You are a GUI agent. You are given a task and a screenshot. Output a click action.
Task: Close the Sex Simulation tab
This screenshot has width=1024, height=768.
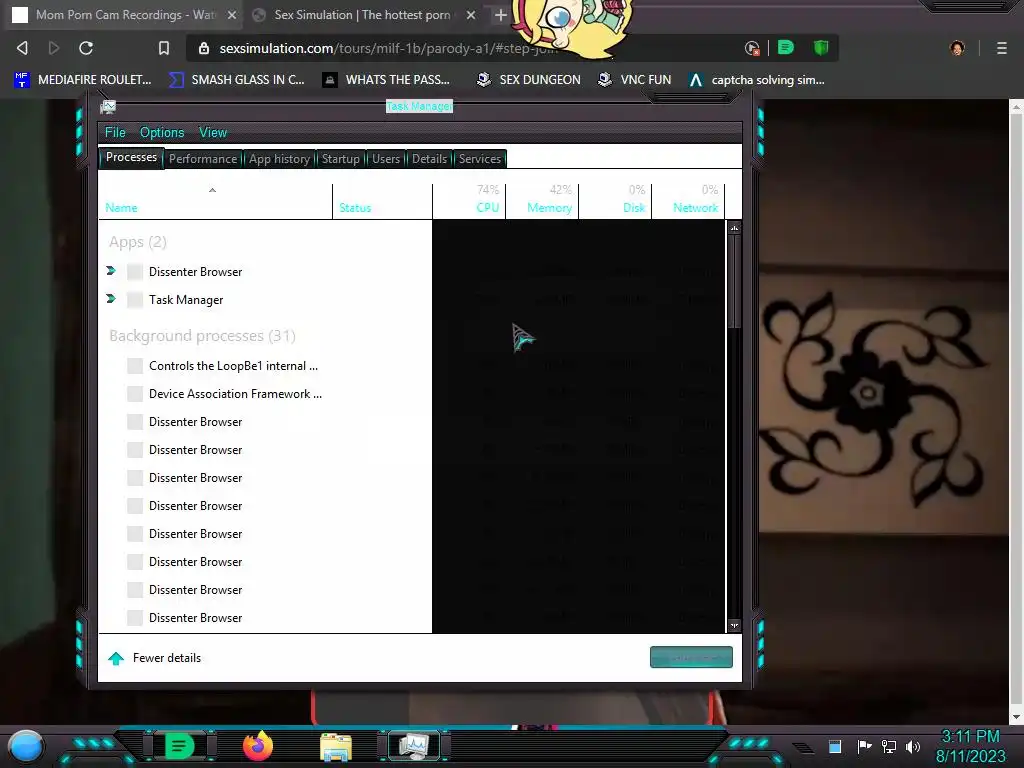471,15
